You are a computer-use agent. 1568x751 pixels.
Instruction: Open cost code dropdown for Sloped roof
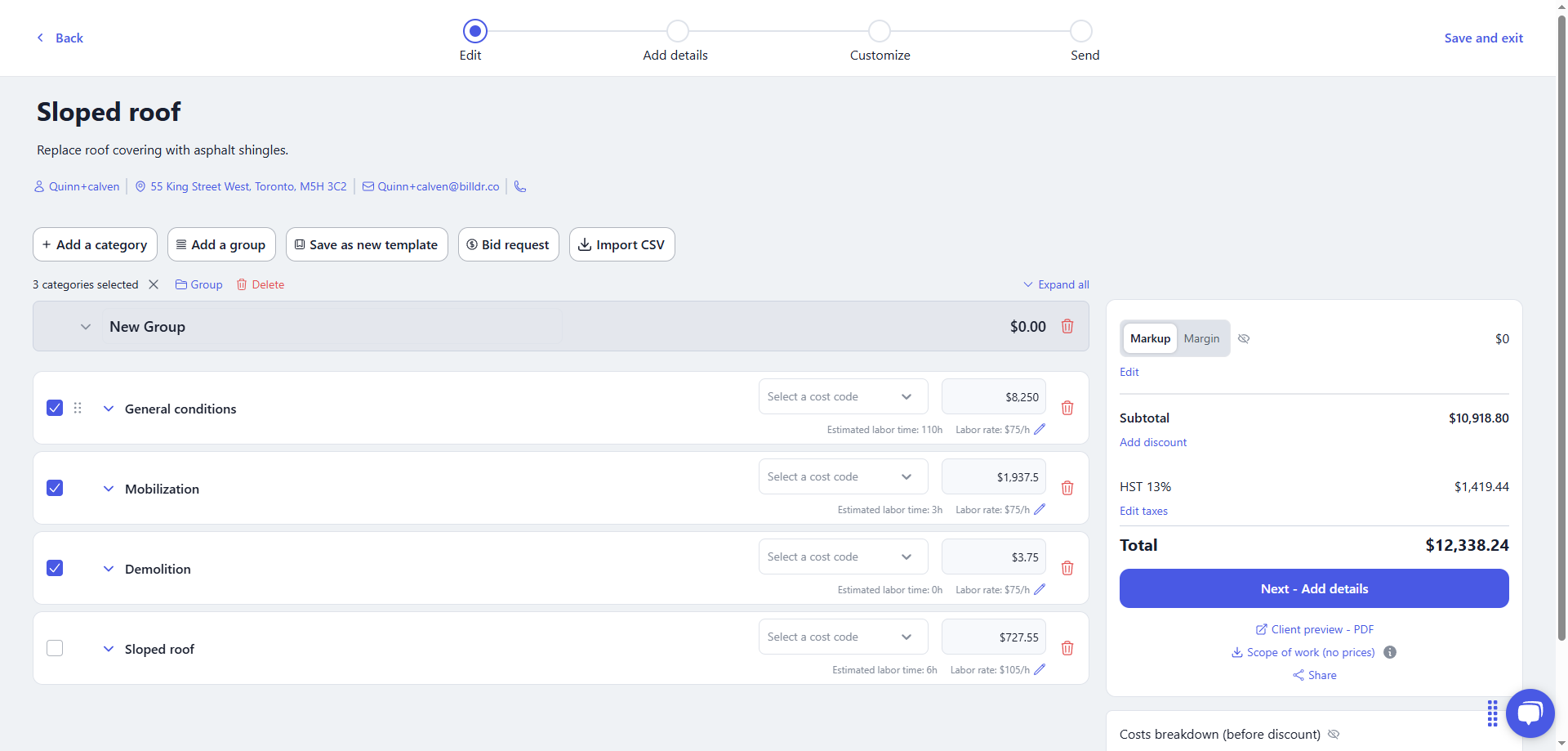click(x=843, y=637)
